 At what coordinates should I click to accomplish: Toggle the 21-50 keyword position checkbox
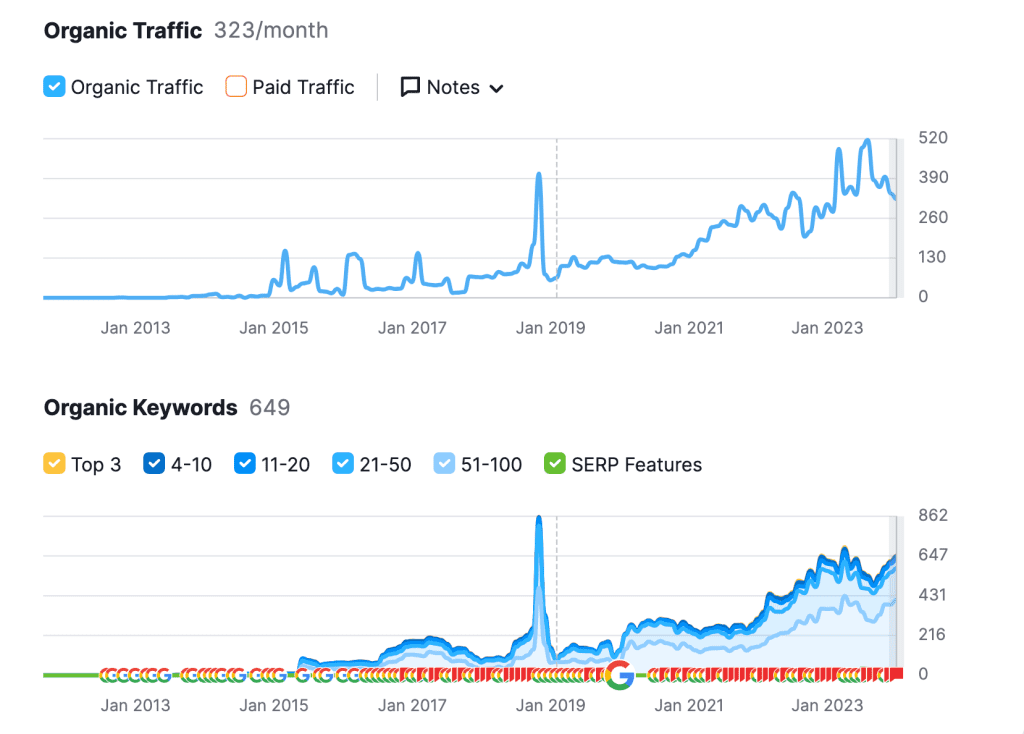(343, 464)
